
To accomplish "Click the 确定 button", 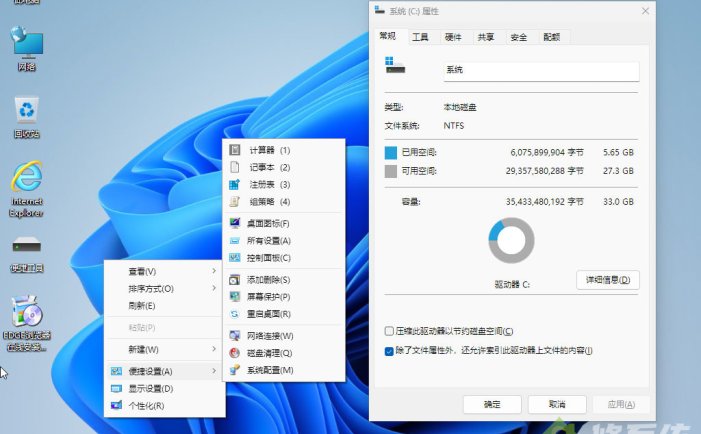I will pyautogui.click(x=492, y=405).
